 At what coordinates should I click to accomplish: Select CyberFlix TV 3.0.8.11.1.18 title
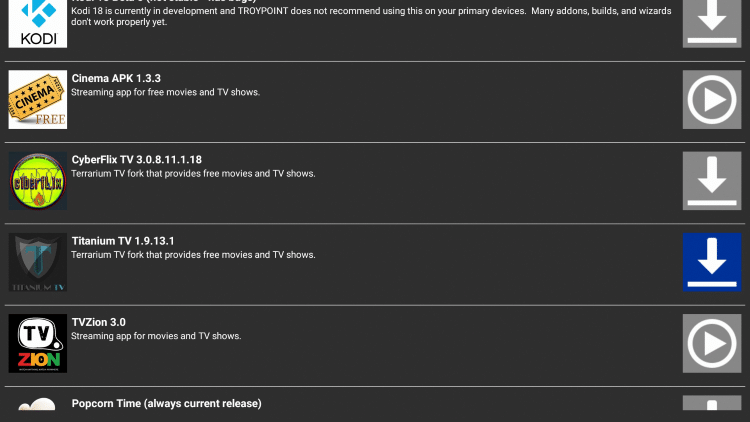point(137,159)
